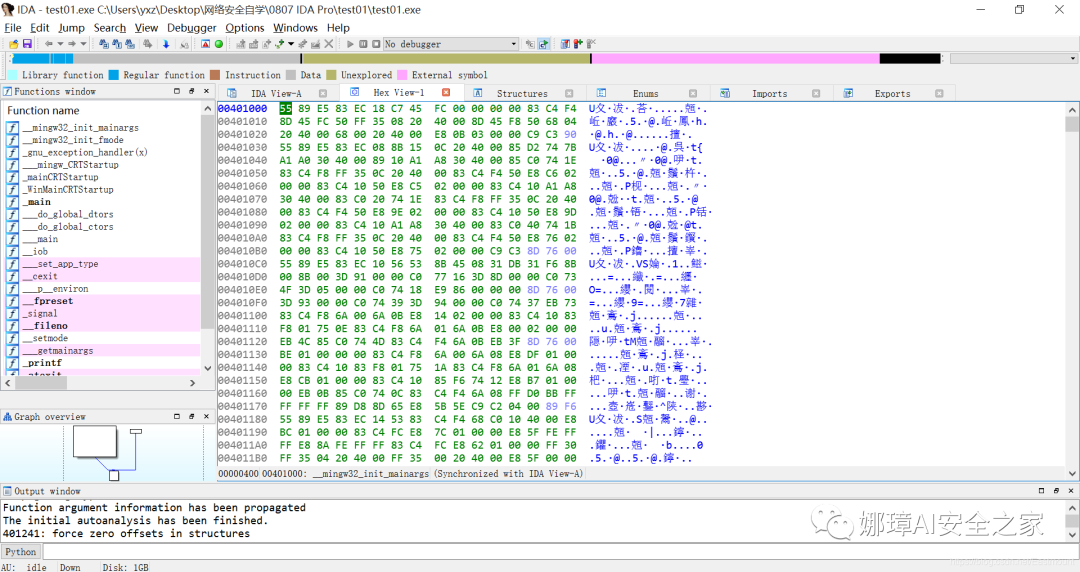This screenshot has height=572, width=1080.
Task: Jump forward with the right arrow icon
Action: tap(72, 44)
